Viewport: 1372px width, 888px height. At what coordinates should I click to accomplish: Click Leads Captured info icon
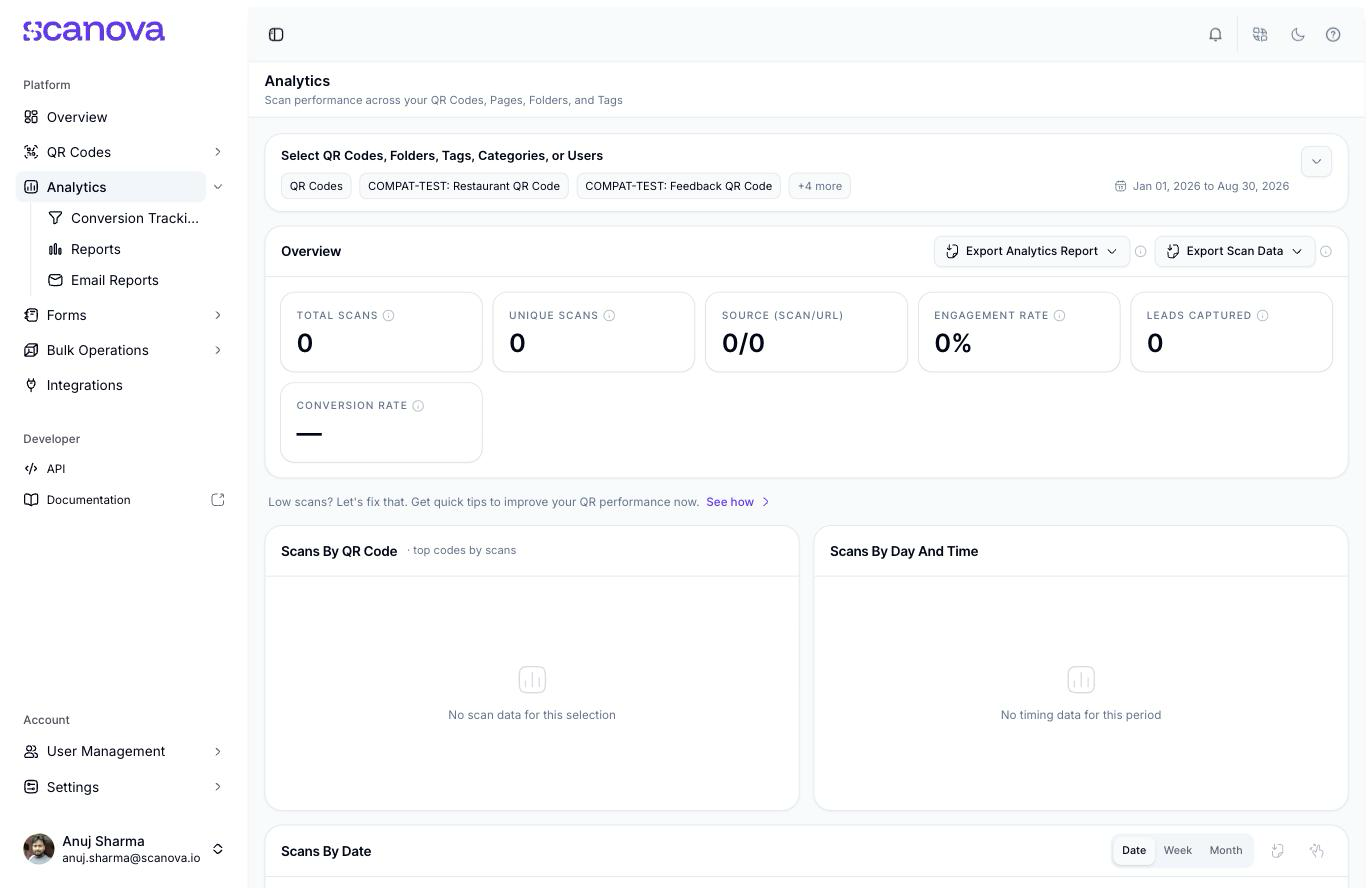coord(1263,316)
